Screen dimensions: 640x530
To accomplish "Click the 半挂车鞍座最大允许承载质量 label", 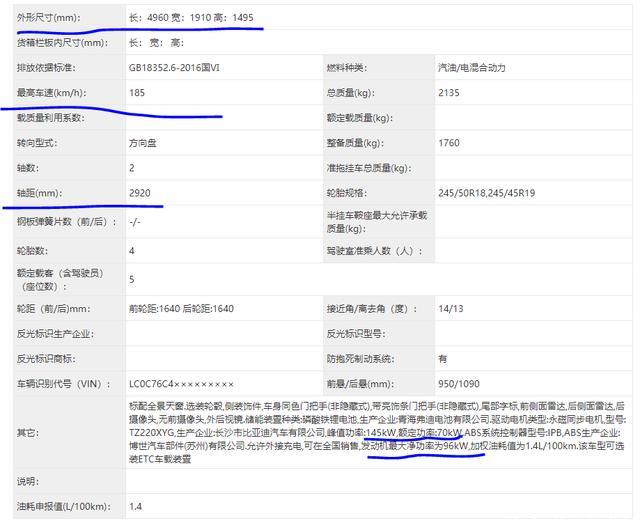I will coord(376,222).
